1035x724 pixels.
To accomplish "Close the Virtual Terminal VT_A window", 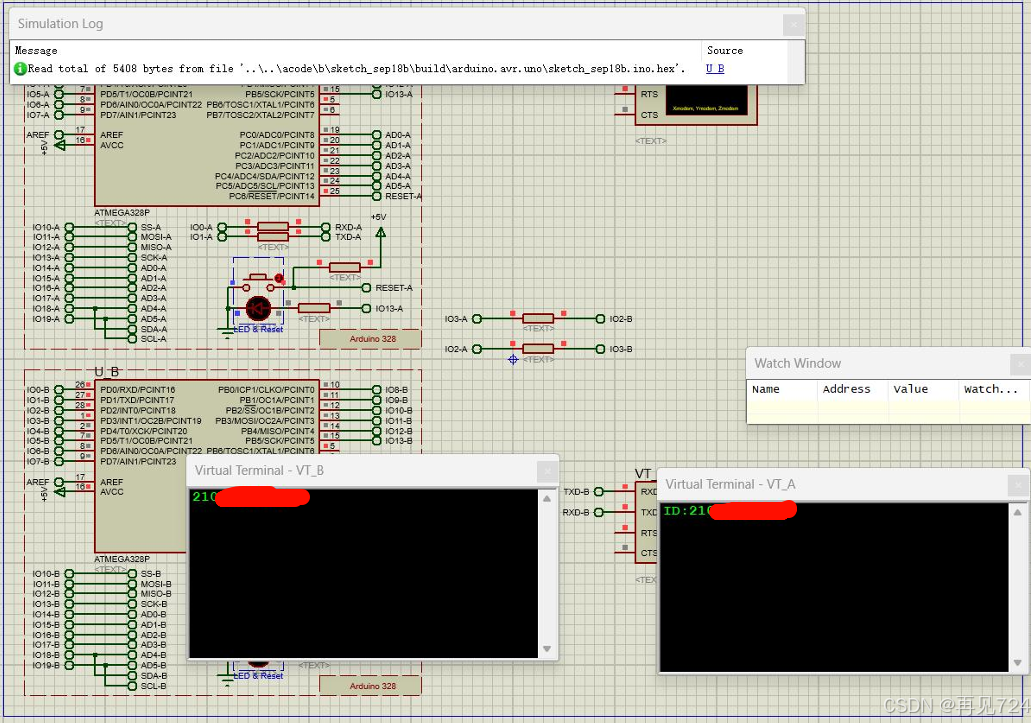I will [x=1018, y=485].
